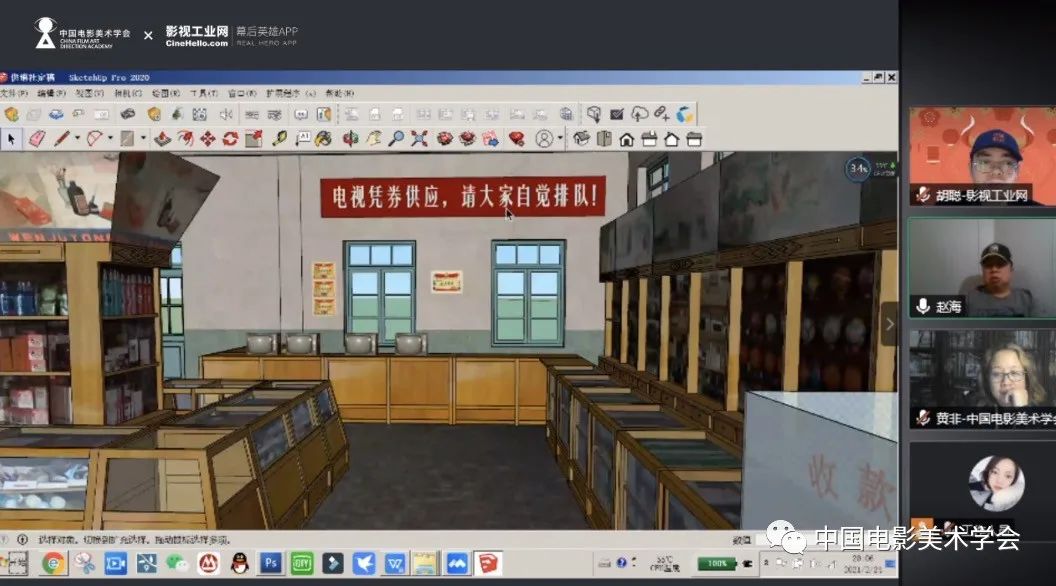Choose the Move tool
The image size is (1056, 586).
pos(207,139)
